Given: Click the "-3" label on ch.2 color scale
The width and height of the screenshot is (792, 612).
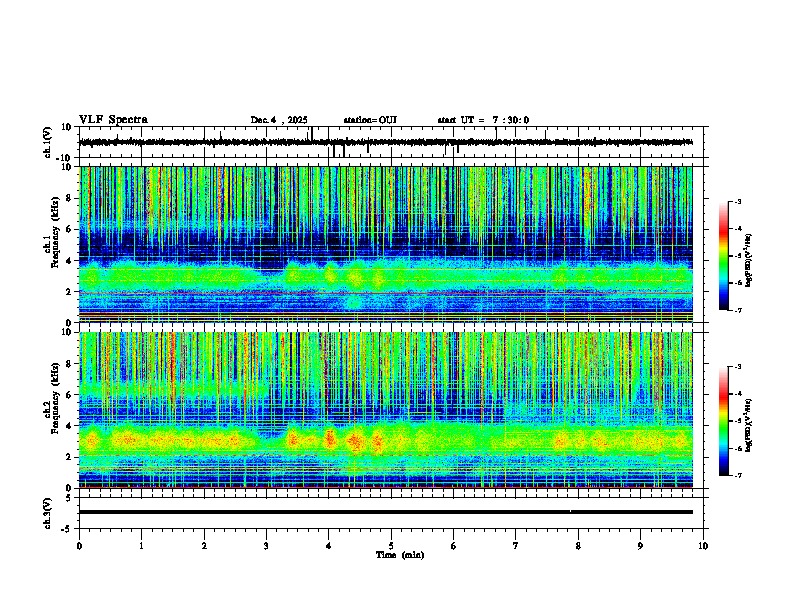Looking at the screenshot, I should pyautogui.click(x=738, y=367).
